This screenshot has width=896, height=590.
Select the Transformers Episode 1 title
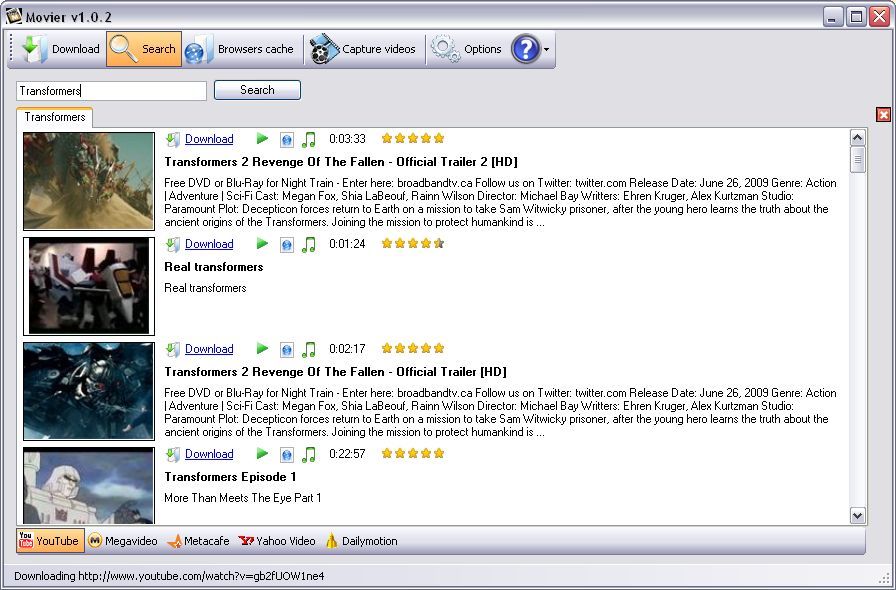pos(230,477)
